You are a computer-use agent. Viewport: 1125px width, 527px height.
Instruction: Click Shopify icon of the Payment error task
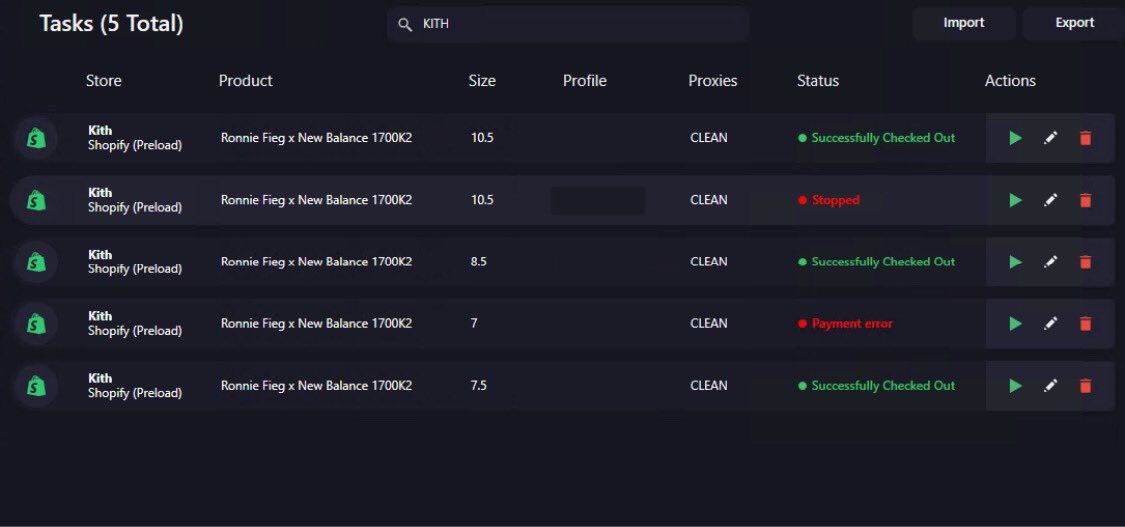coord(36,324)
